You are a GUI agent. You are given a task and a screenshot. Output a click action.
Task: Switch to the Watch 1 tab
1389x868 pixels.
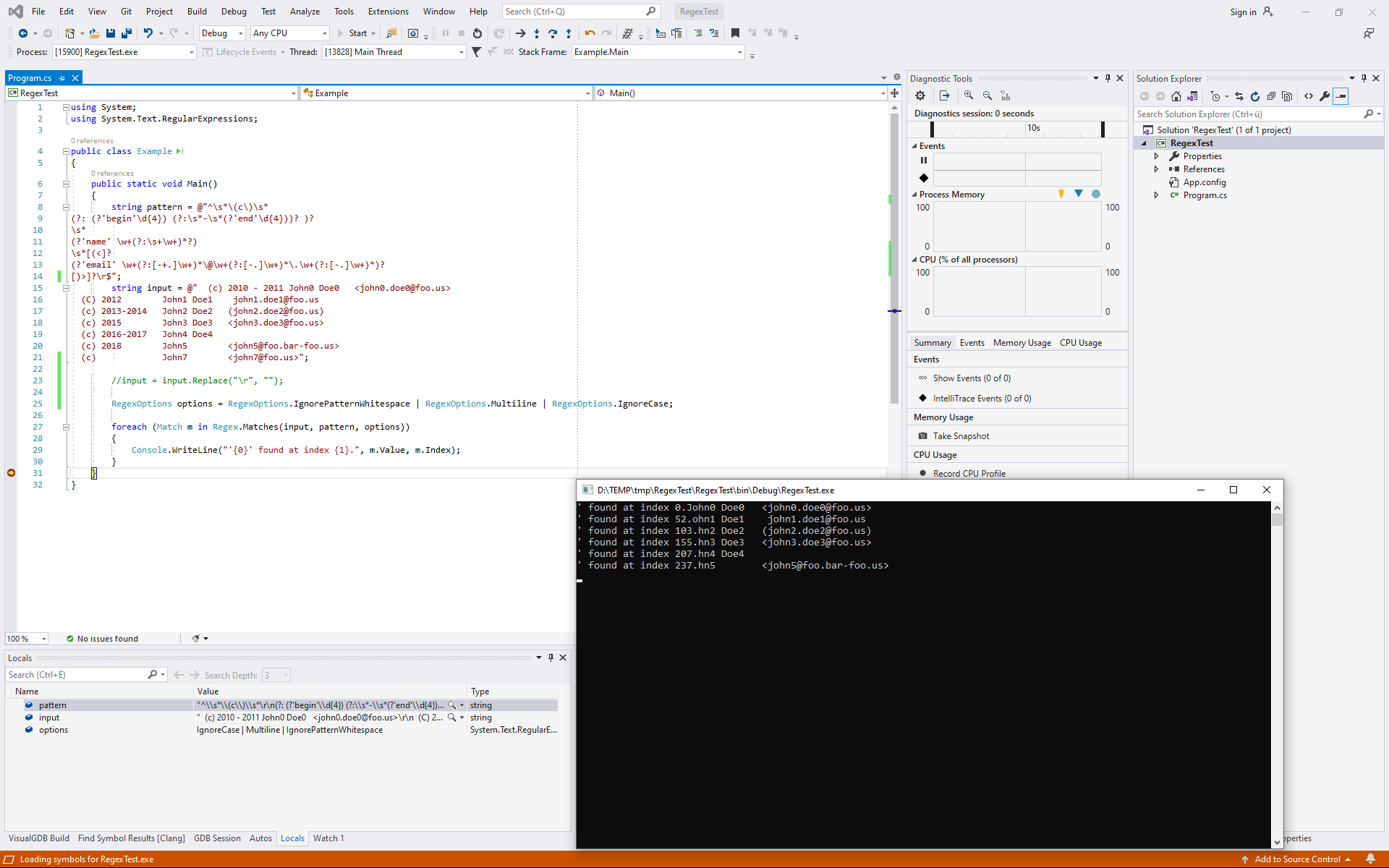pyautogui.click(x=328, y=838)
